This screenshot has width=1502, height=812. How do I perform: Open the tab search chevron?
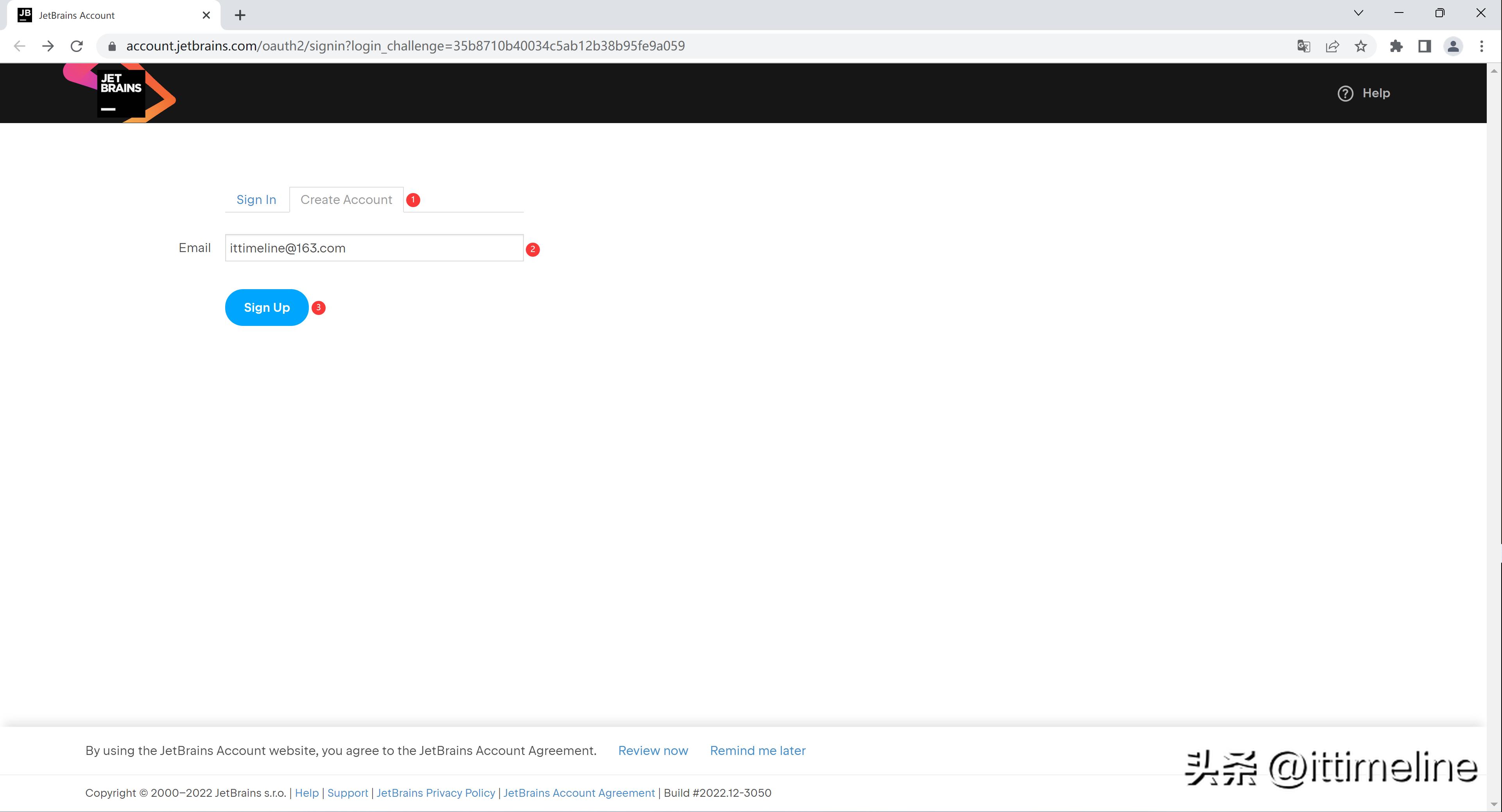point(1359,13)
